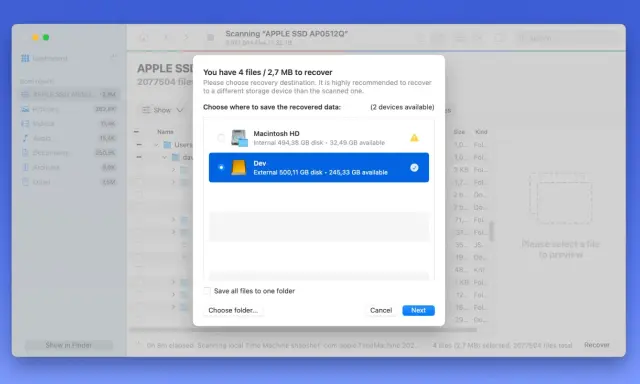Sort by the Name column header in background
The image size is (640, 384).
(x=165, y=132)
